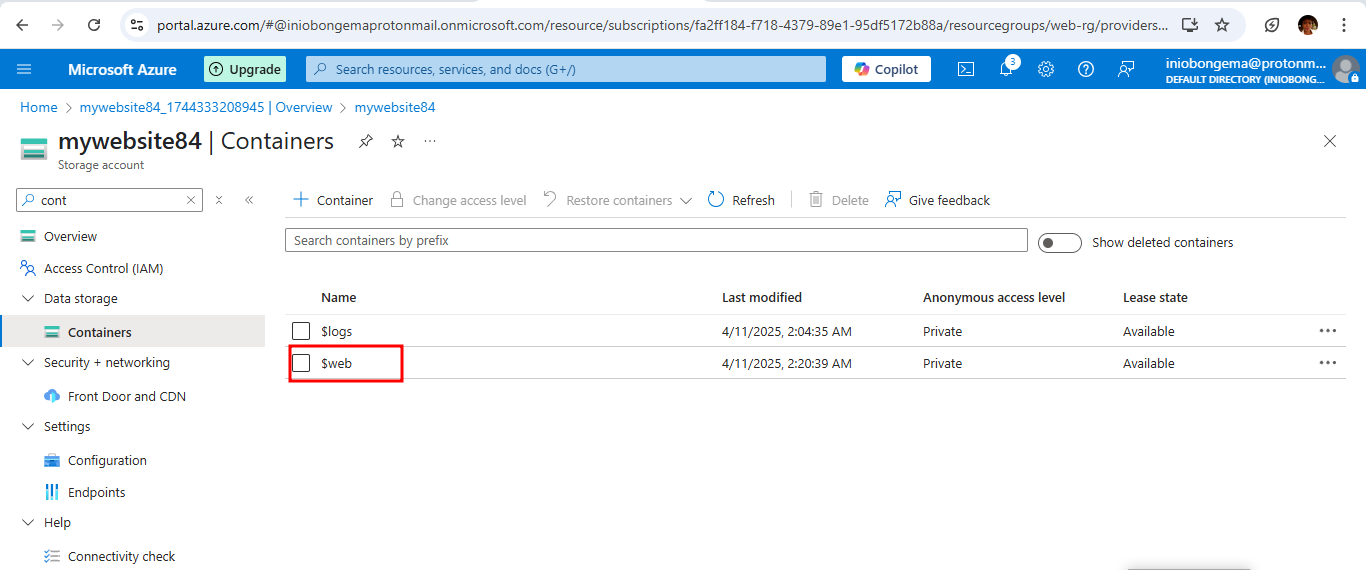Open the context menu for $web row
The image size is (1366, 570).
tap(1328, 362)
